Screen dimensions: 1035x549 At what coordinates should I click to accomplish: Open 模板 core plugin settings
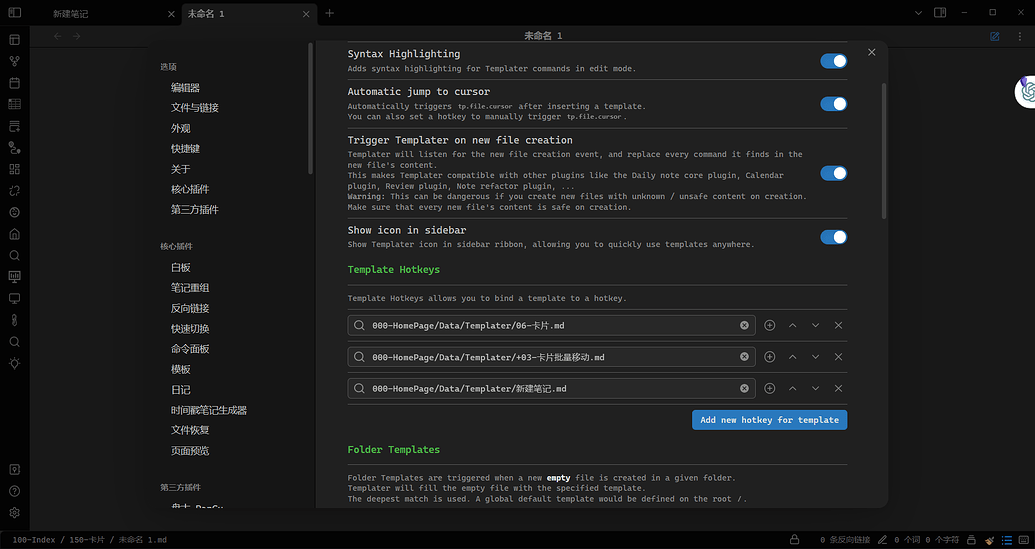(181, 370)
